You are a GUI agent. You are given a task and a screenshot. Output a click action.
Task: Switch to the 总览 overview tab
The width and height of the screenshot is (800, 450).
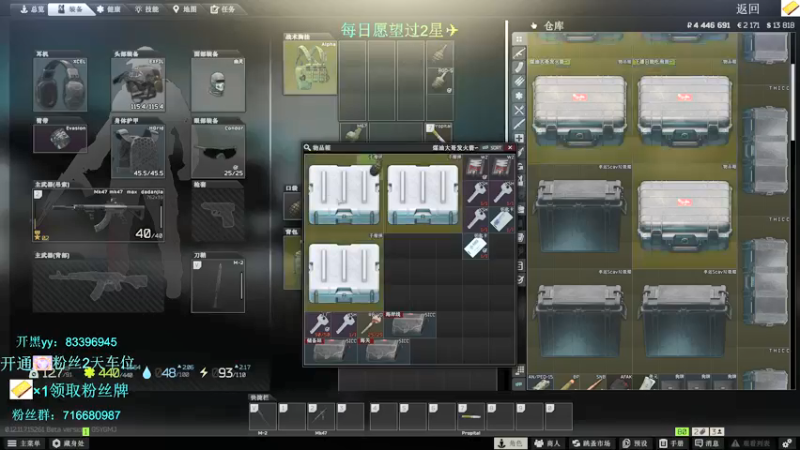pos(32,9)
